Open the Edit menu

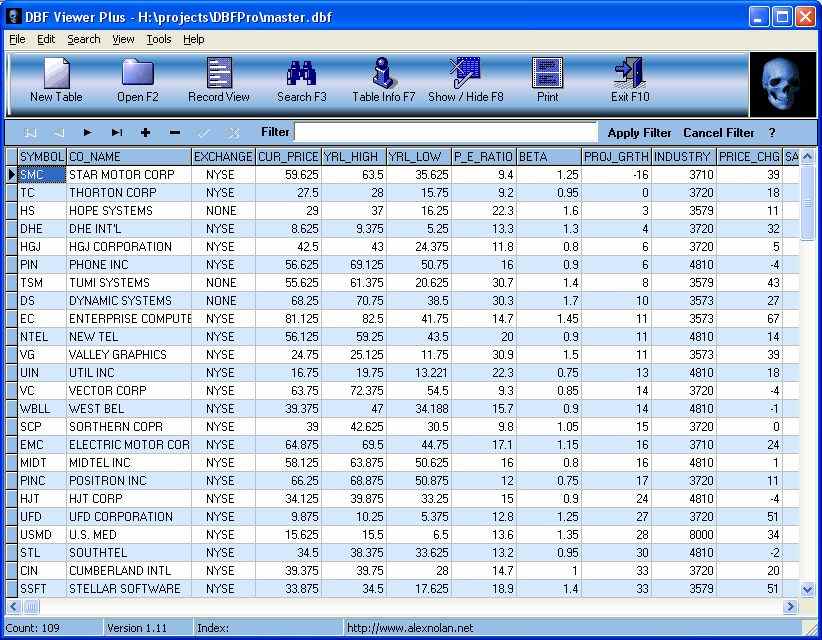[46, 39]
